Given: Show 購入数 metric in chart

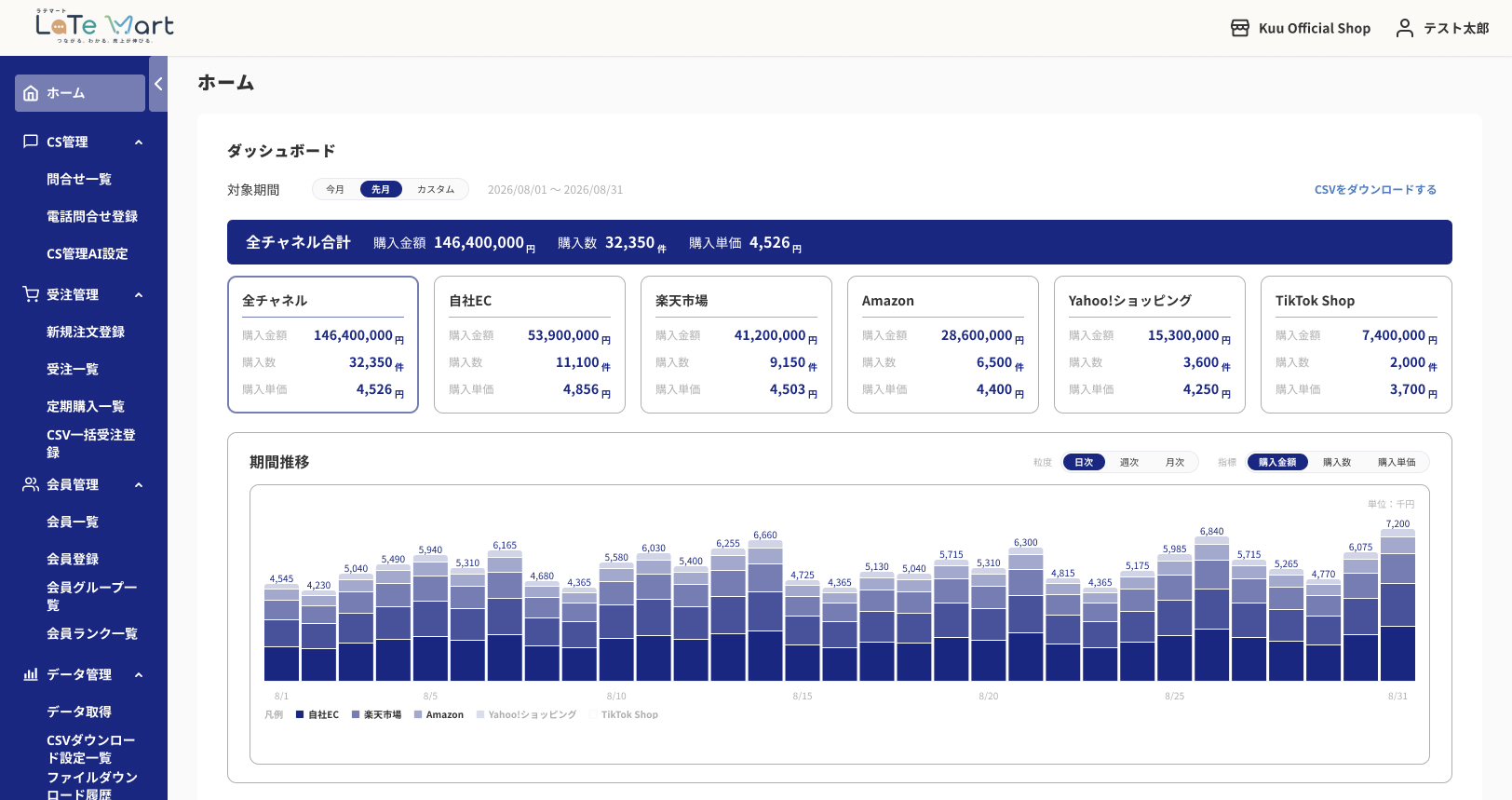Looking at the screenshot, I should click(x=1337, y=462).
